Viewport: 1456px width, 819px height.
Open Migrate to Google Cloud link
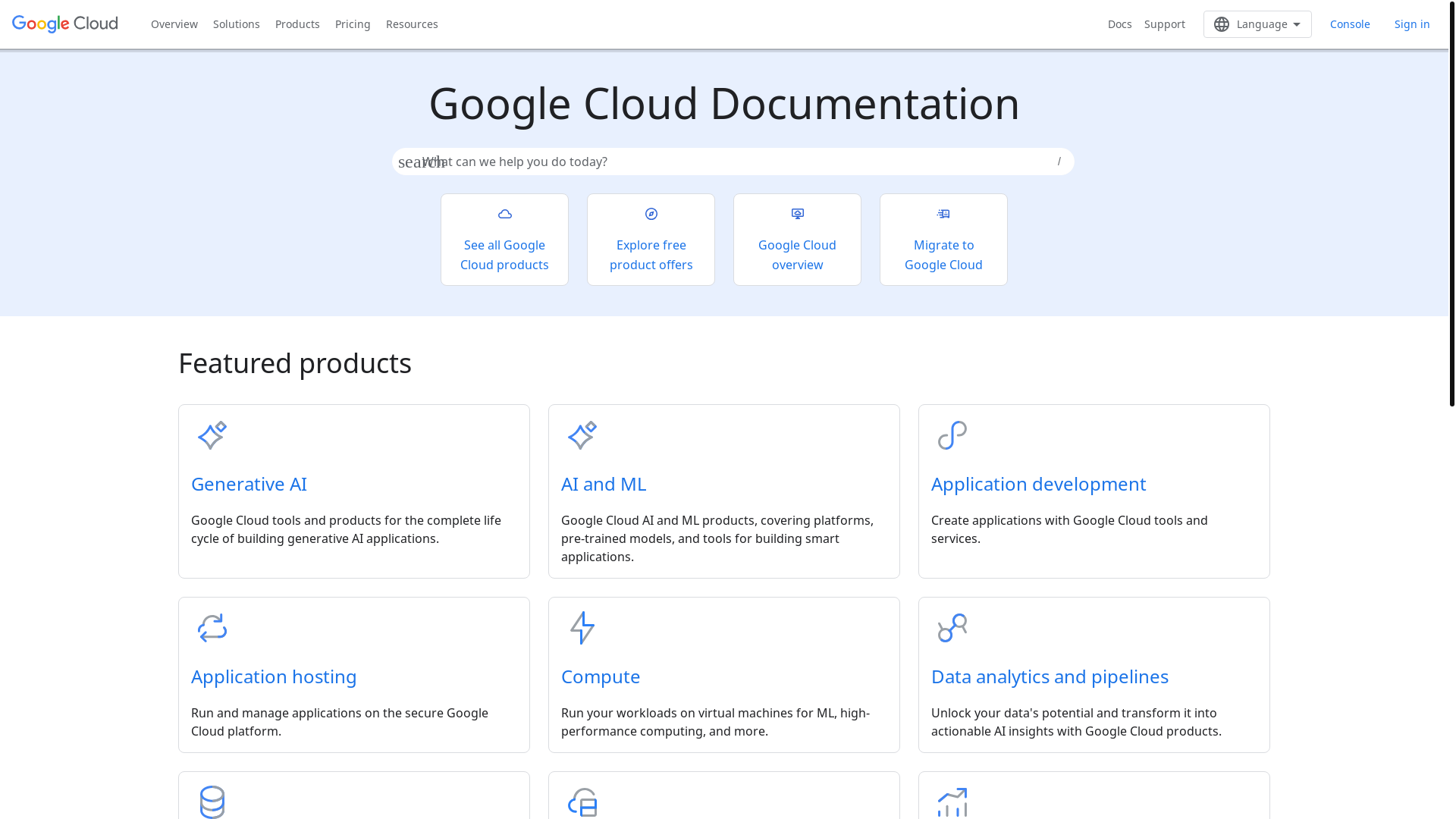pyautogui.click(x=943, y=255)
